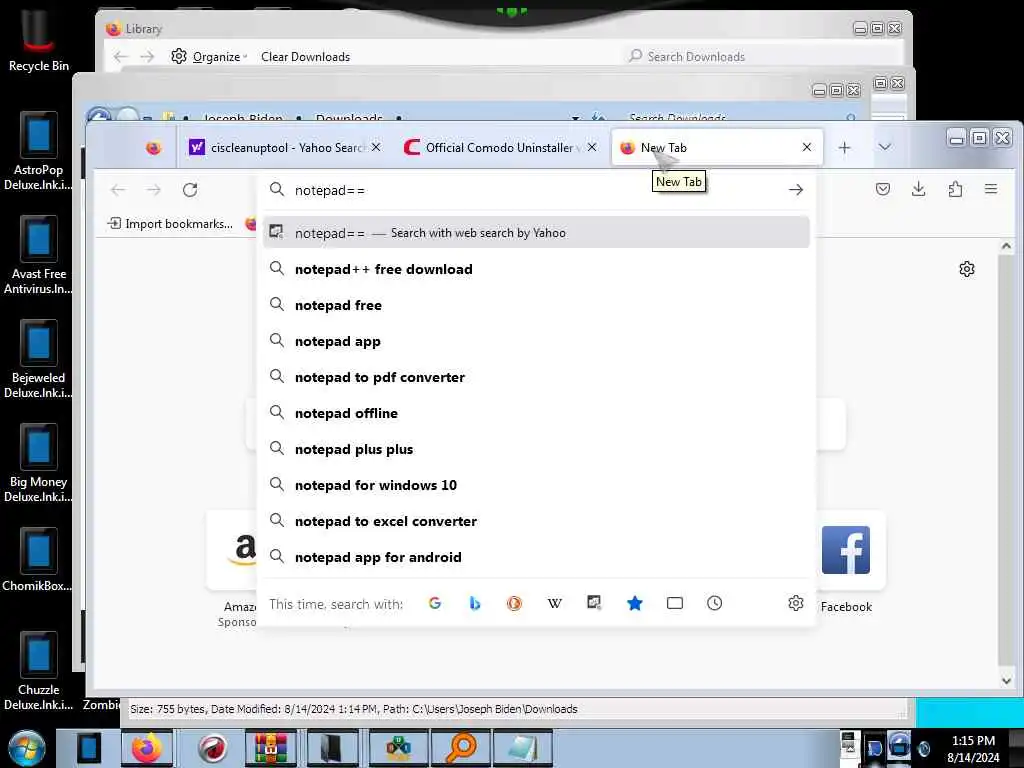Pick suggestion notepad free
The width and height of the screenshot is (1024, 768).
(x=536, y=305)
